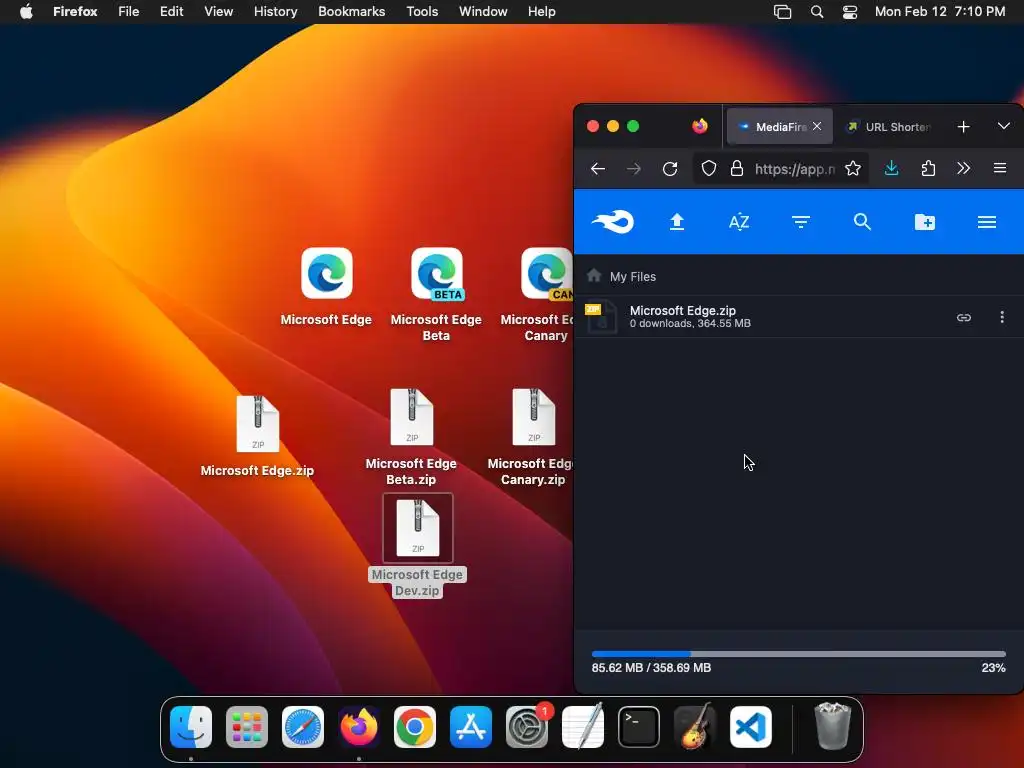Reload the current MediaFire page

tap(670, 169)
